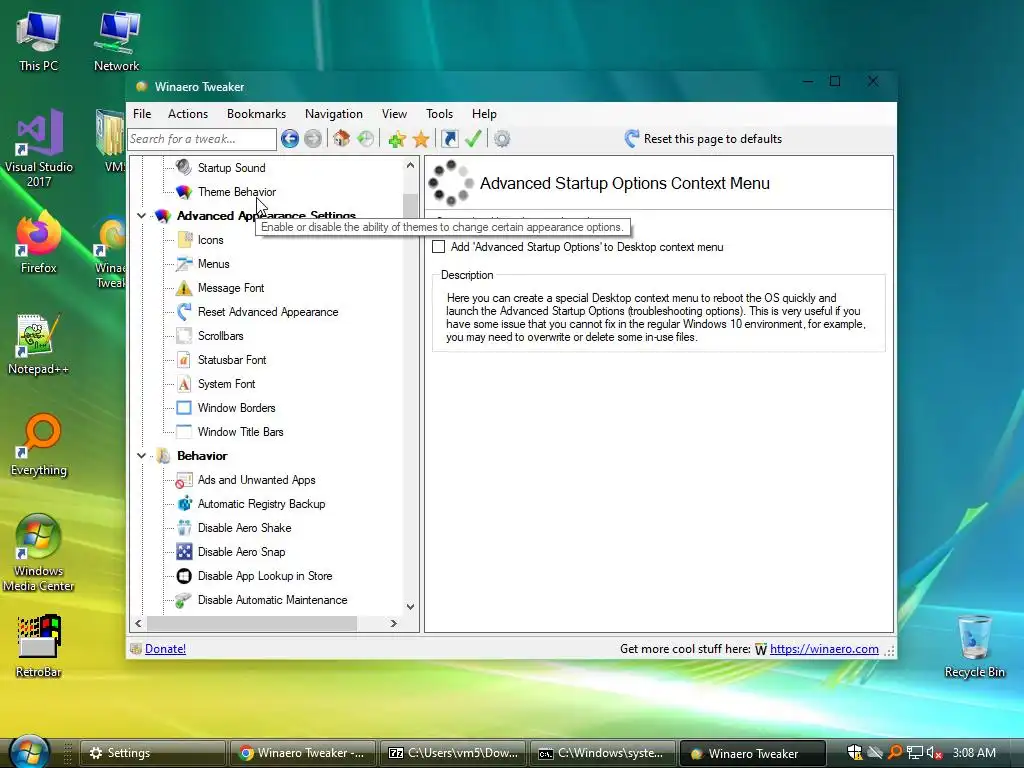Open settings via gear toolbar icon
The width and height of the screenshot is (1024, 768).
click(502, 138)
